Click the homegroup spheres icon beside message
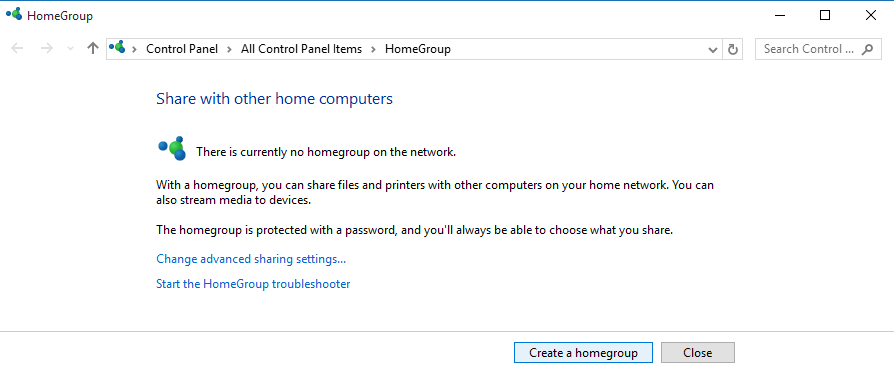This screenshot has width=894, height=369. point(172,148)
